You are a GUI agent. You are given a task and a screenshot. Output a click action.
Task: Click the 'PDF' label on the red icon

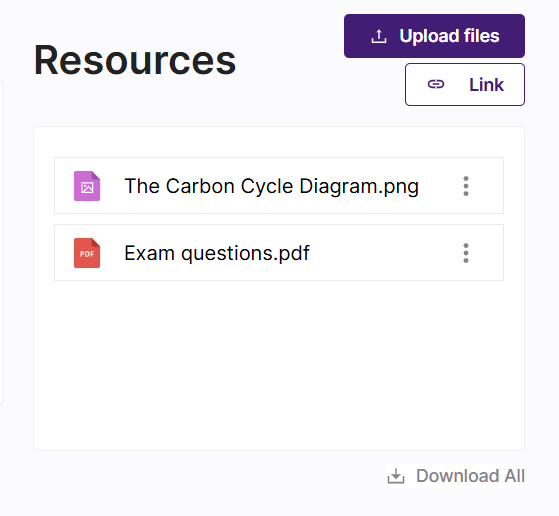87,254
